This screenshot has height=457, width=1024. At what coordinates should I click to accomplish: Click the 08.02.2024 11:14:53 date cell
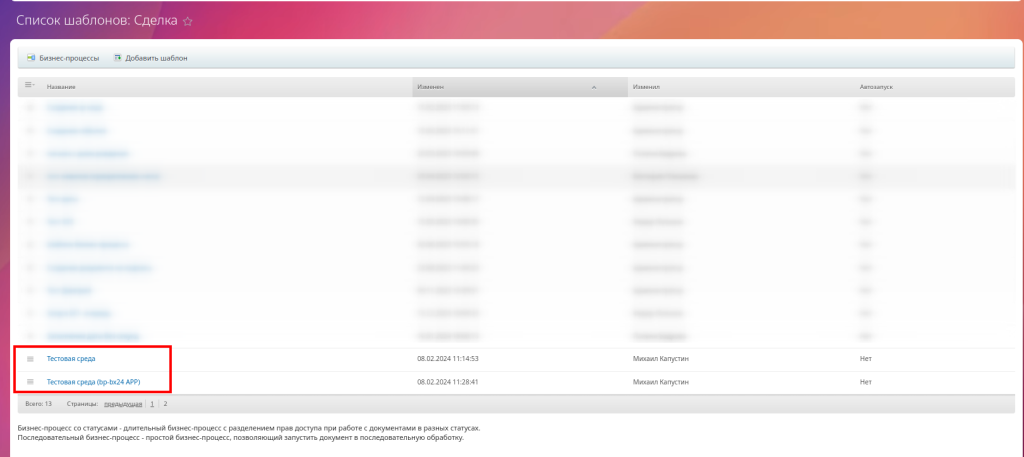[448, 358]
